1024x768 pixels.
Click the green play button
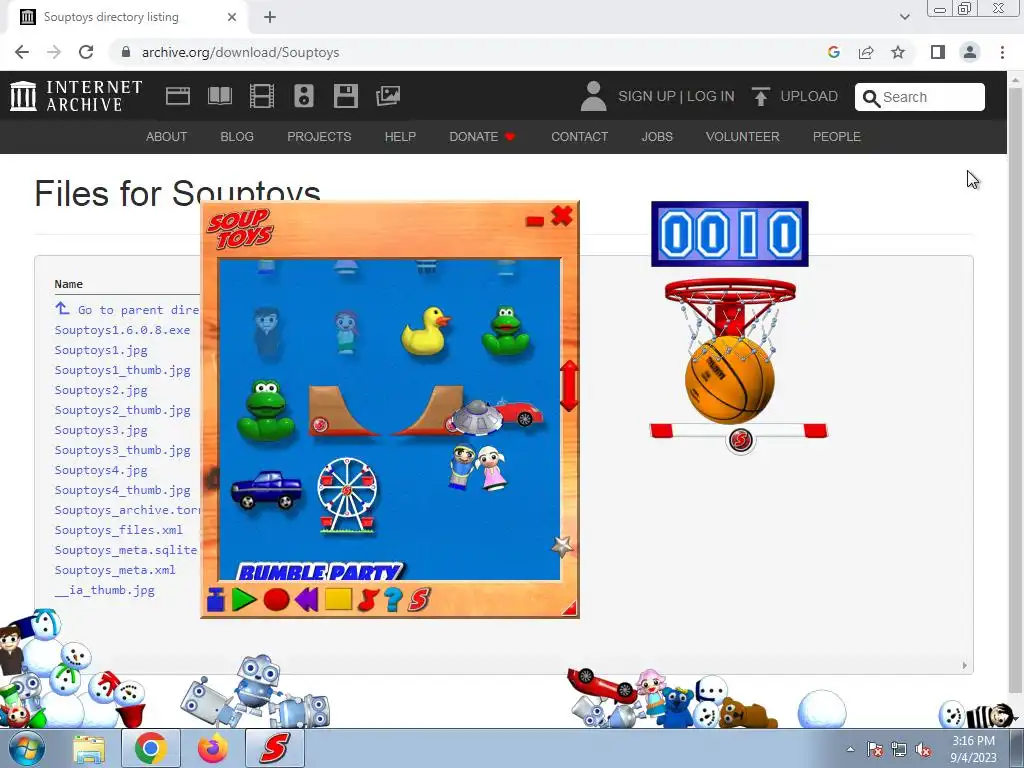[244, 600]
